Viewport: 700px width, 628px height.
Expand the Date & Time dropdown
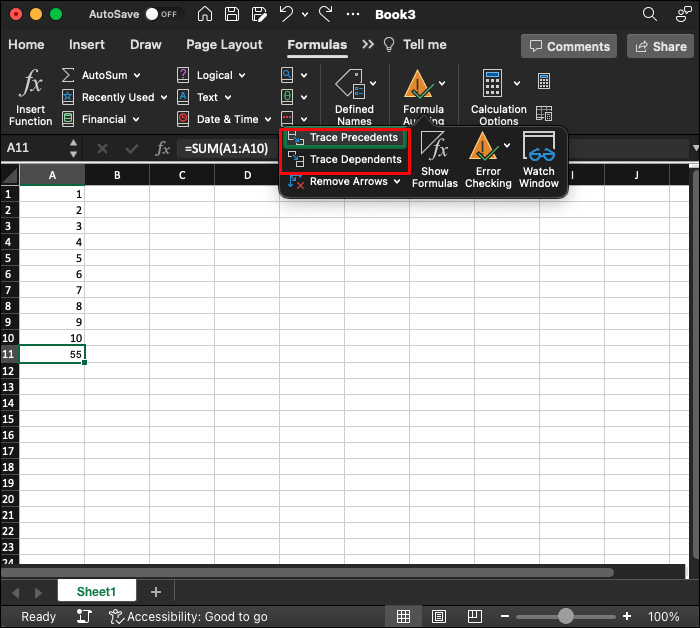(265, 119)
